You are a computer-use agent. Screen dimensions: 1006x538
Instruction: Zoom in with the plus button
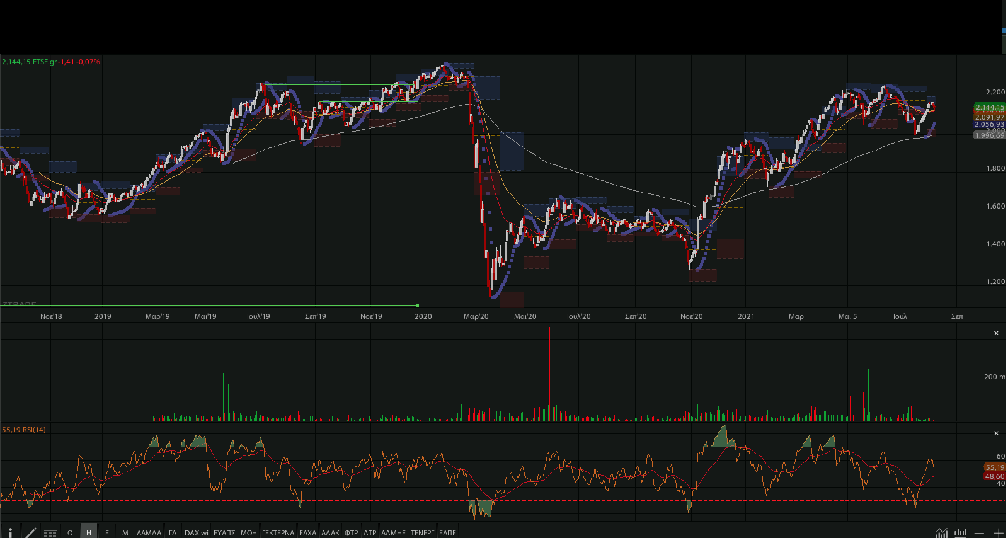996,532
